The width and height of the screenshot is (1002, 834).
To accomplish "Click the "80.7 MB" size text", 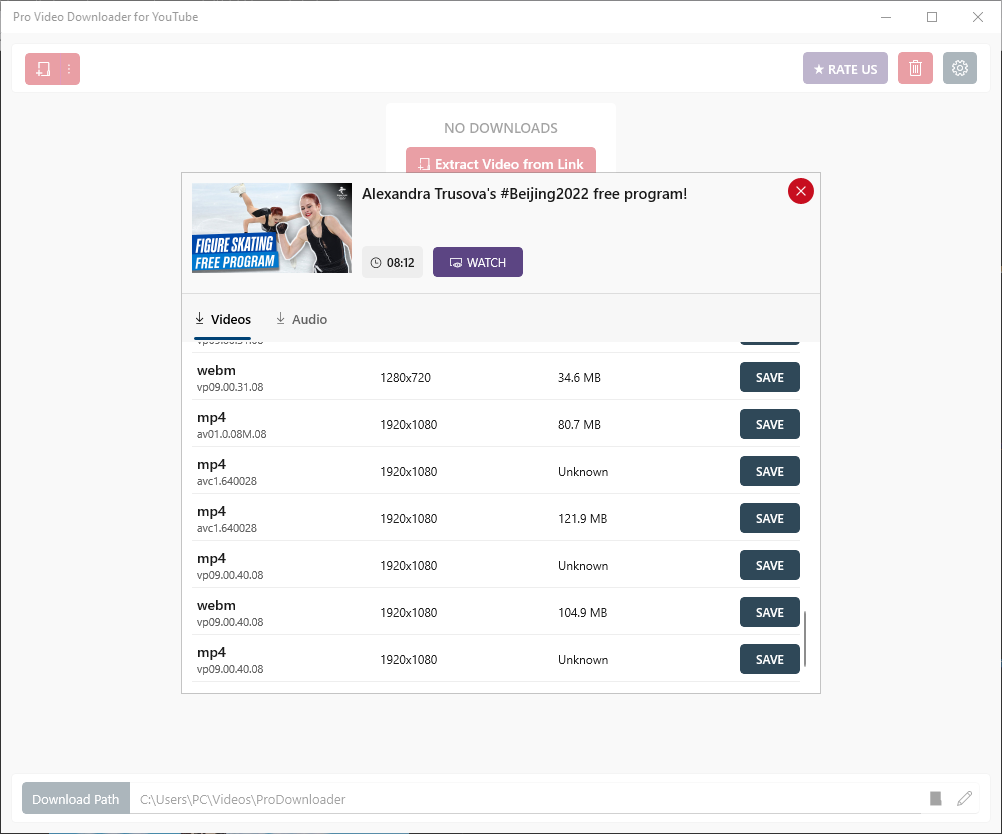I will pyautogui.click(x=579, y=424).
